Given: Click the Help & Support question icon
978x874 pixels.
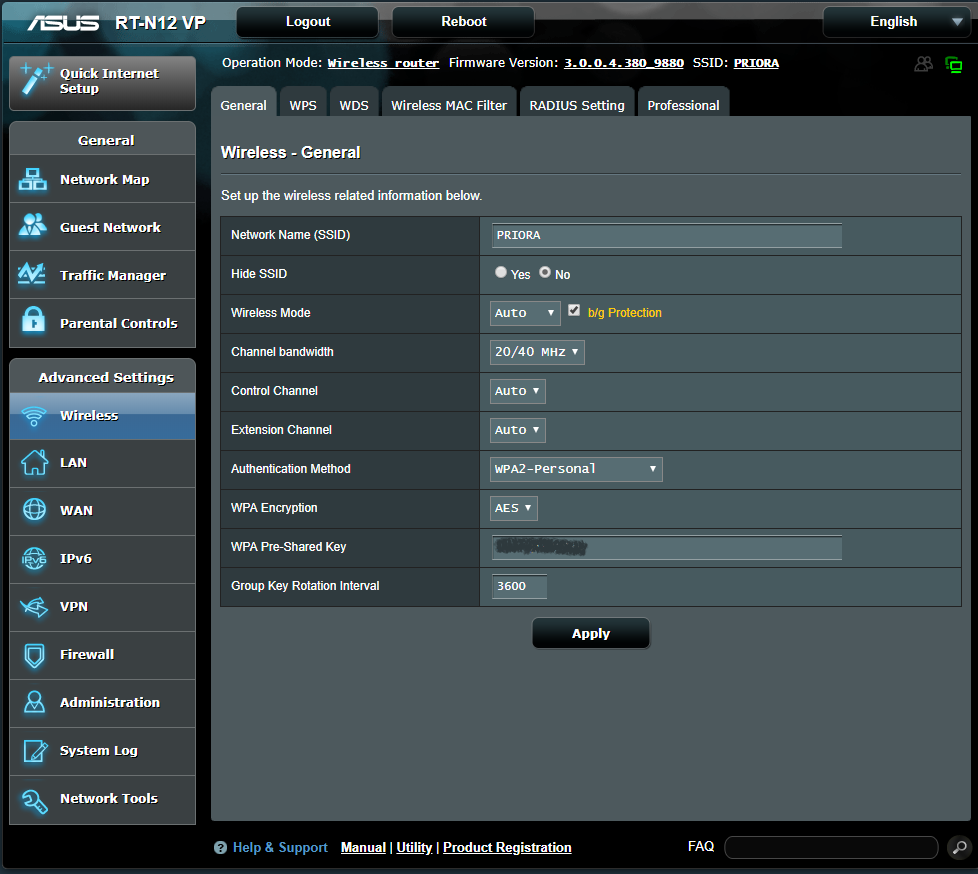Looking at the screenshot, I should click(220, 847).
